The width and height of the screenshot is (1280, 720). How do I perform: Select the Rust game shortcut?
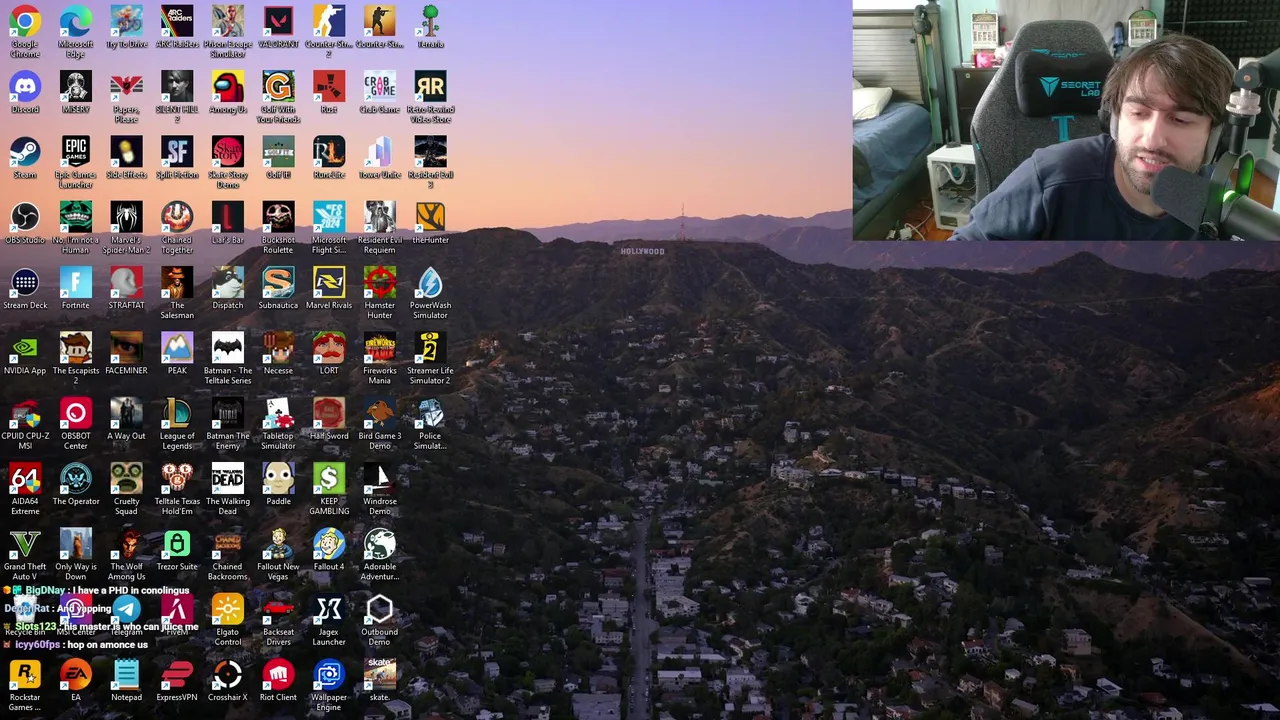tap(329, 86)
